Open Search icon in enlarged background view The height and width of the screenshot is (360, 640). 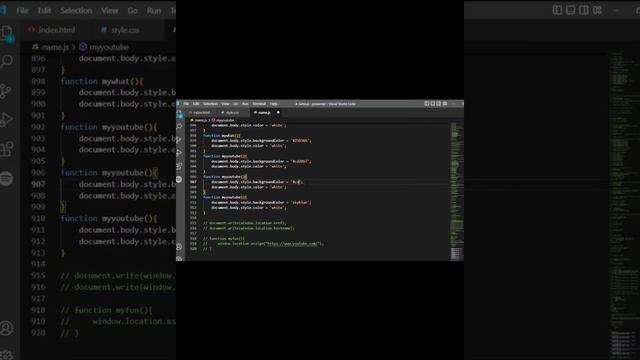pos(7,61)
